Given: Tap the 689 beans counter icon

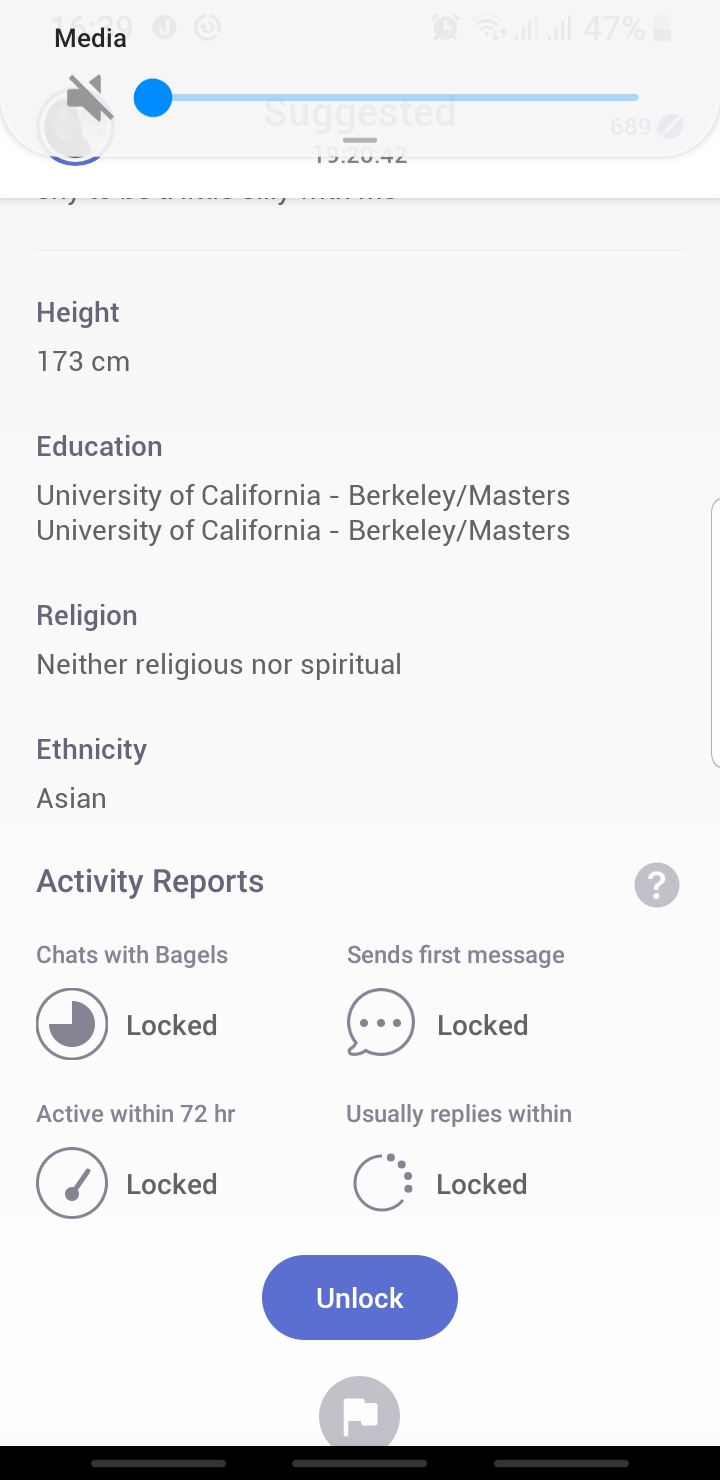Looking at the screenshot, I should click(x=670, y=126).
